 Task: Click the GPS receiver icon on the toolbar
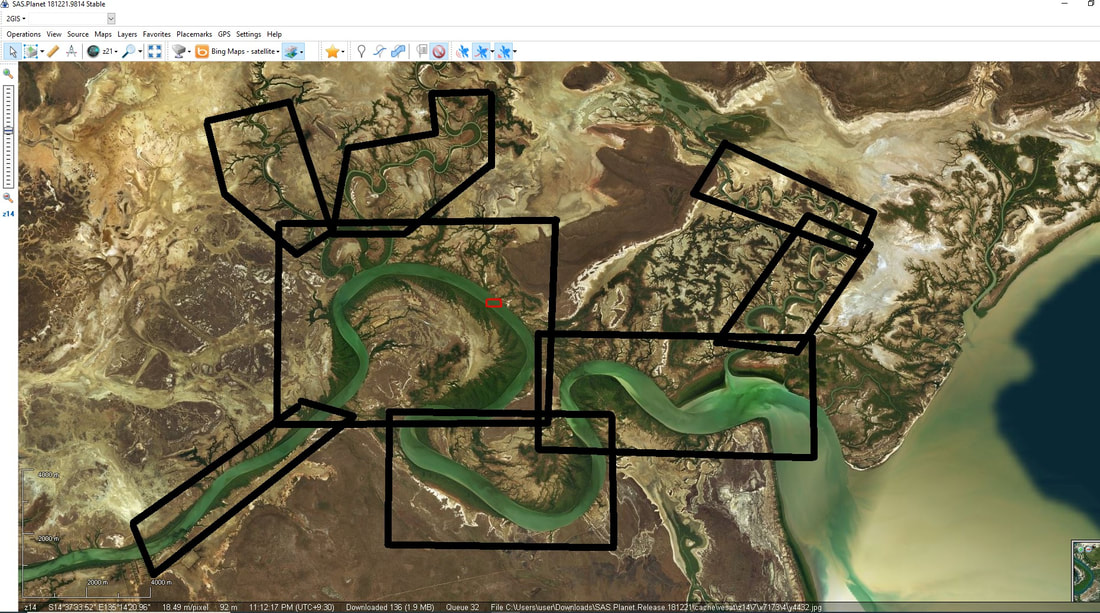click(177, 51)
